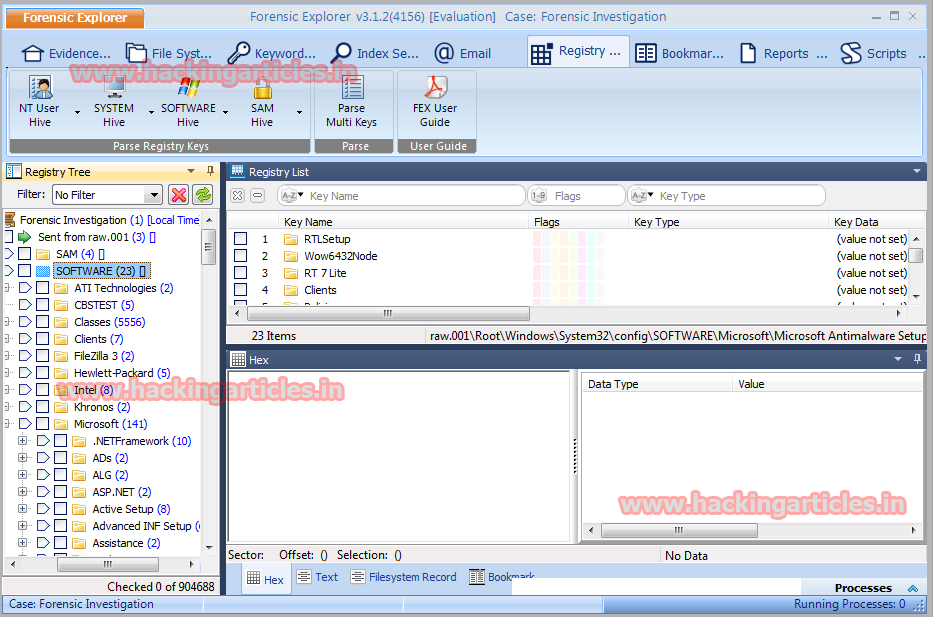Sort by Key Type column header
Image resolution: width=933 pixels, height=617 pixels.
click(728, 222)
